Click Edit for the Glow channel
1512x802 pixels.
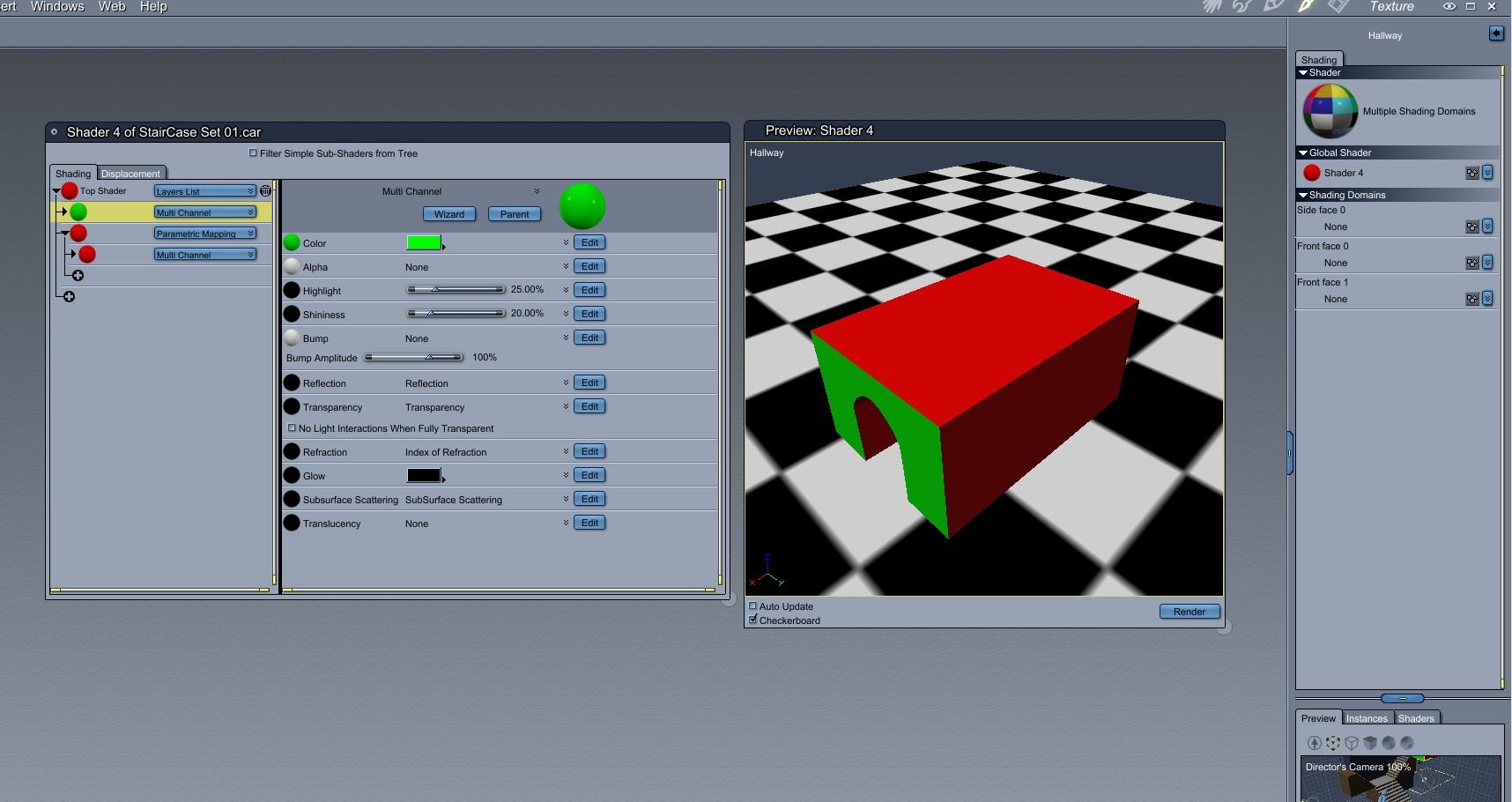click(589, 475)
